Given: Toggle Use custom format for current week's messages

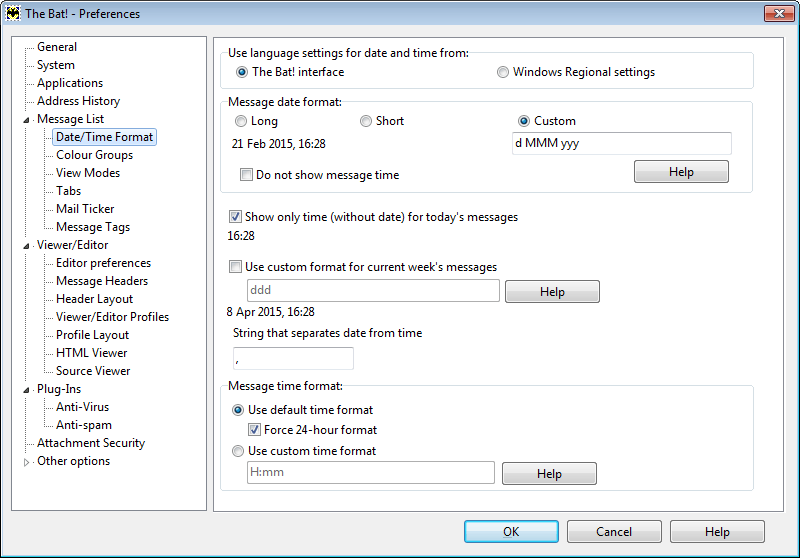Looking at the screenshot, I should click(235, 267).
